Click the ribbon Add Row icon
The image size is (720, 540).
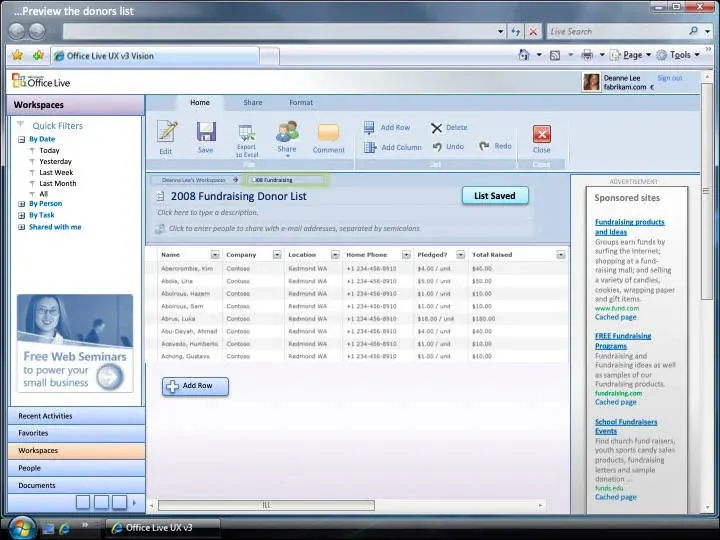(x=369, y=127)
